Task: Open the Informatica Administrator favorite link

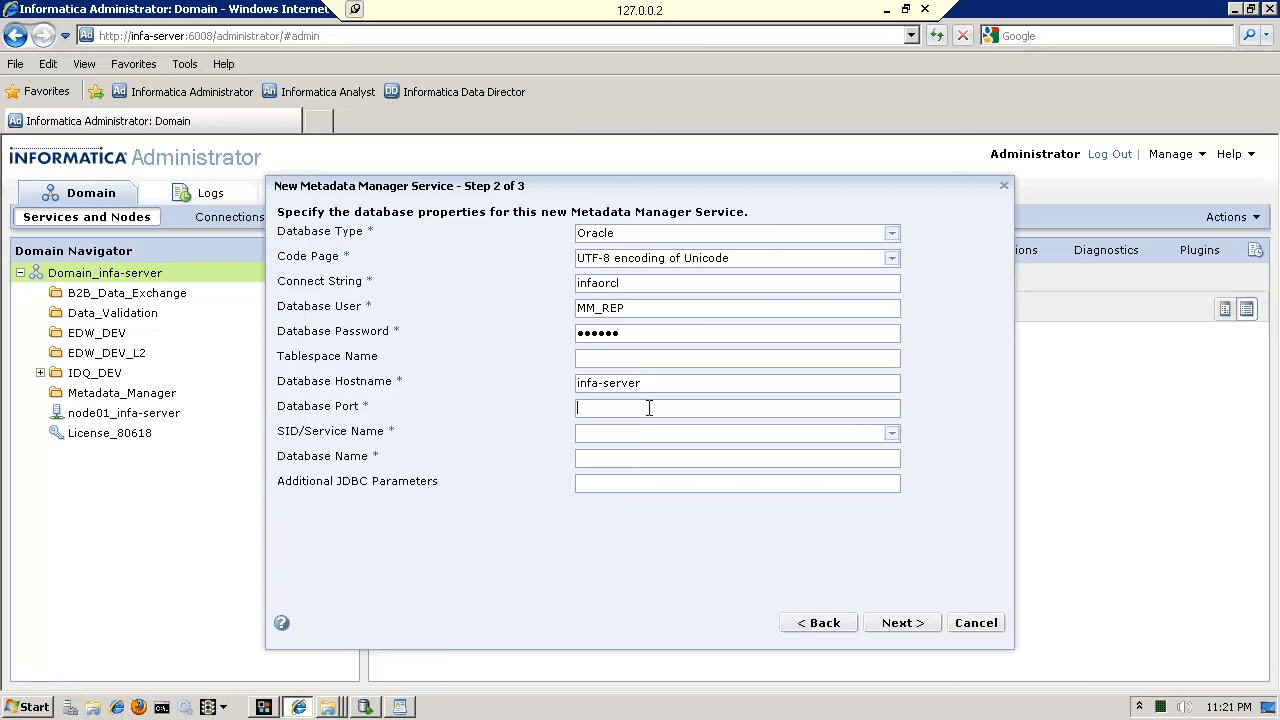Action: click(x=183, y=92)
